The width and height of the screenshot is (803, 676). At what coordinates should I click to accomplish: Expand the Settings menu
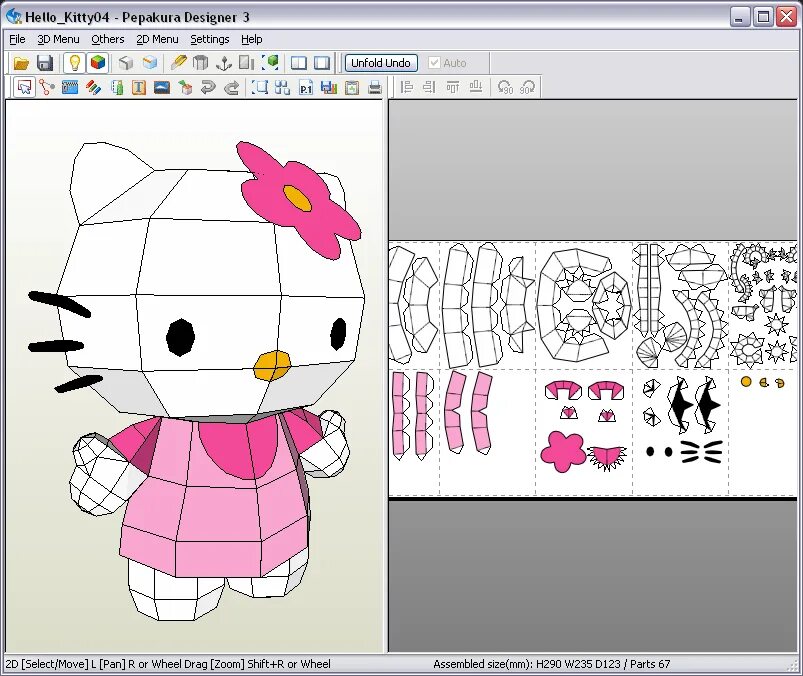pos(209,39)
